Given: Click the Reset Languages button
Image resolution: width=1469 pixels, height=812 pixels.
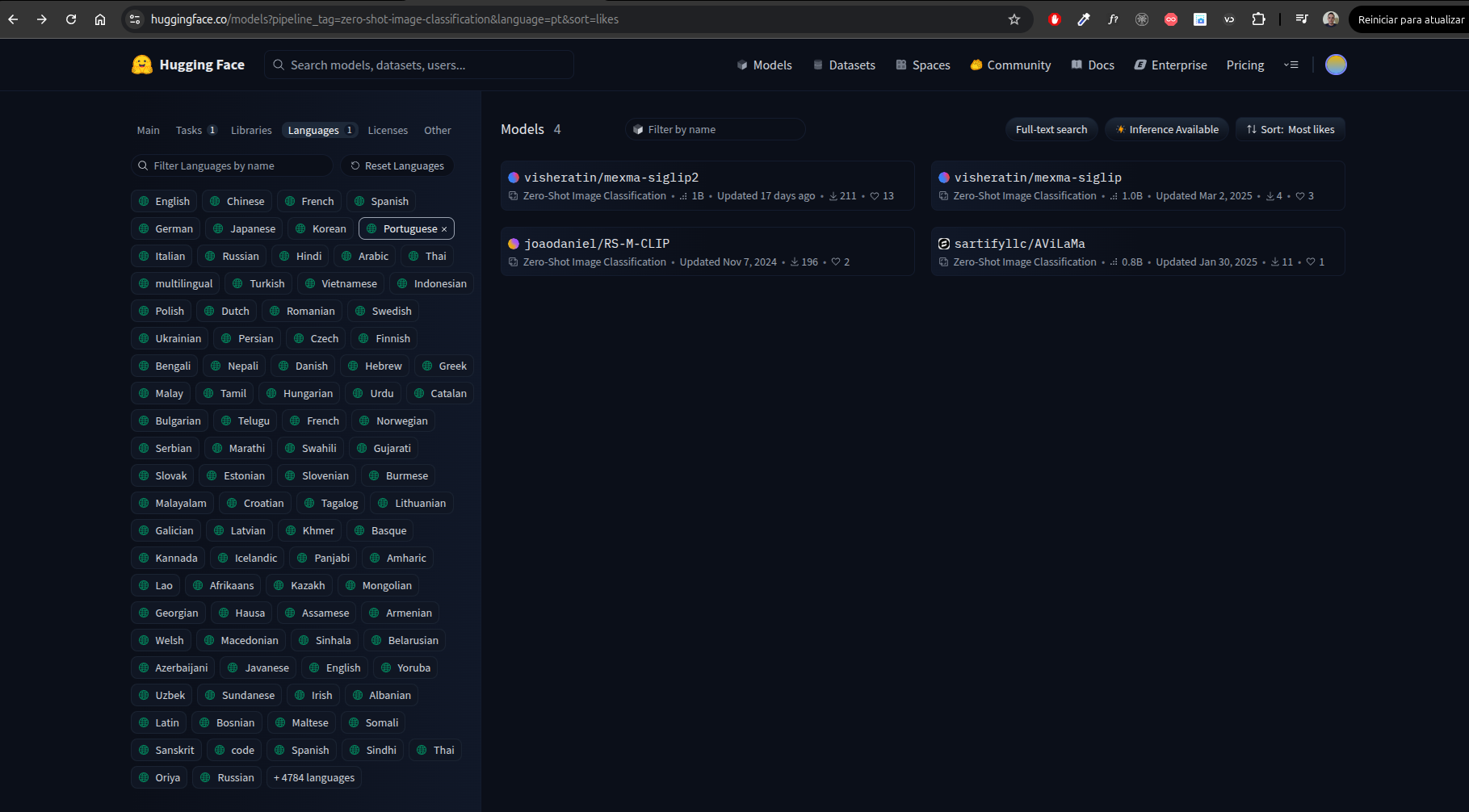Looking at the screenshot, I should click(x=397, y=165).
